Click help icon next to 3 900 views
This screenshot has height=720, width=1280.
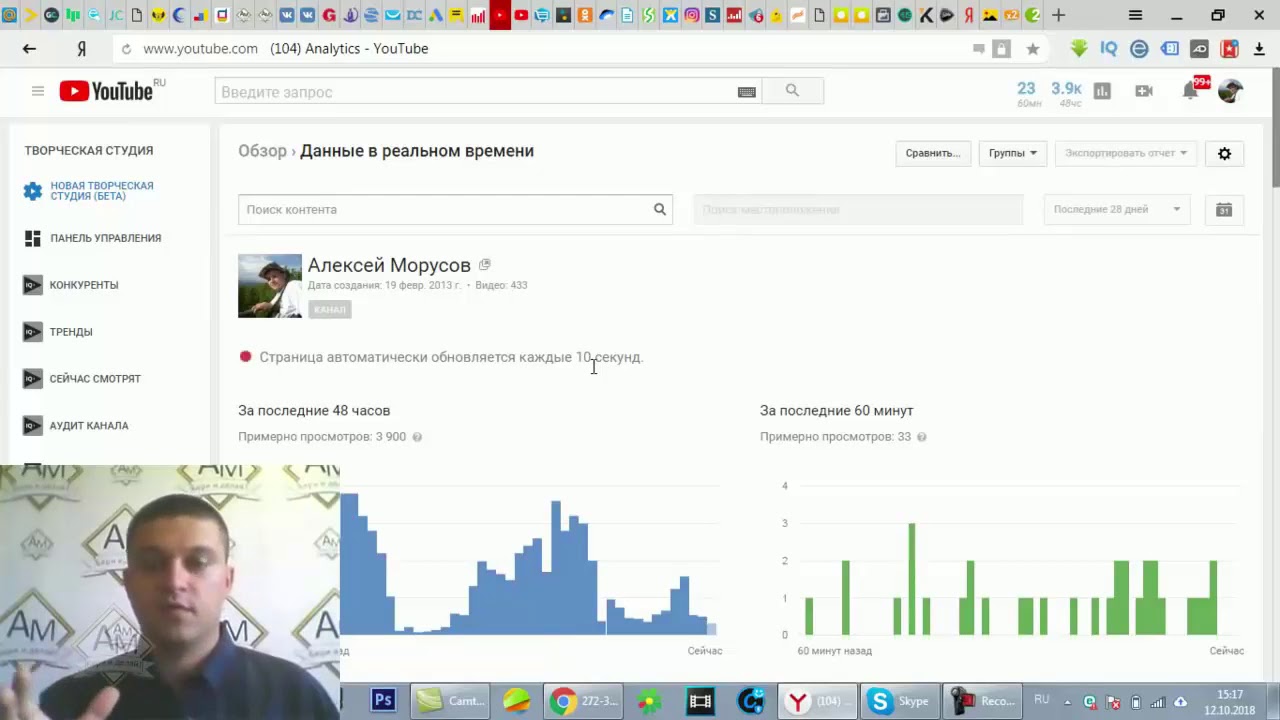[417, 437]
